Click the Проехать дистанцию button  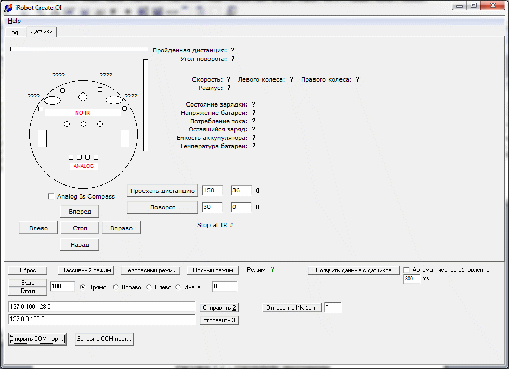click(x=162, y=191)
